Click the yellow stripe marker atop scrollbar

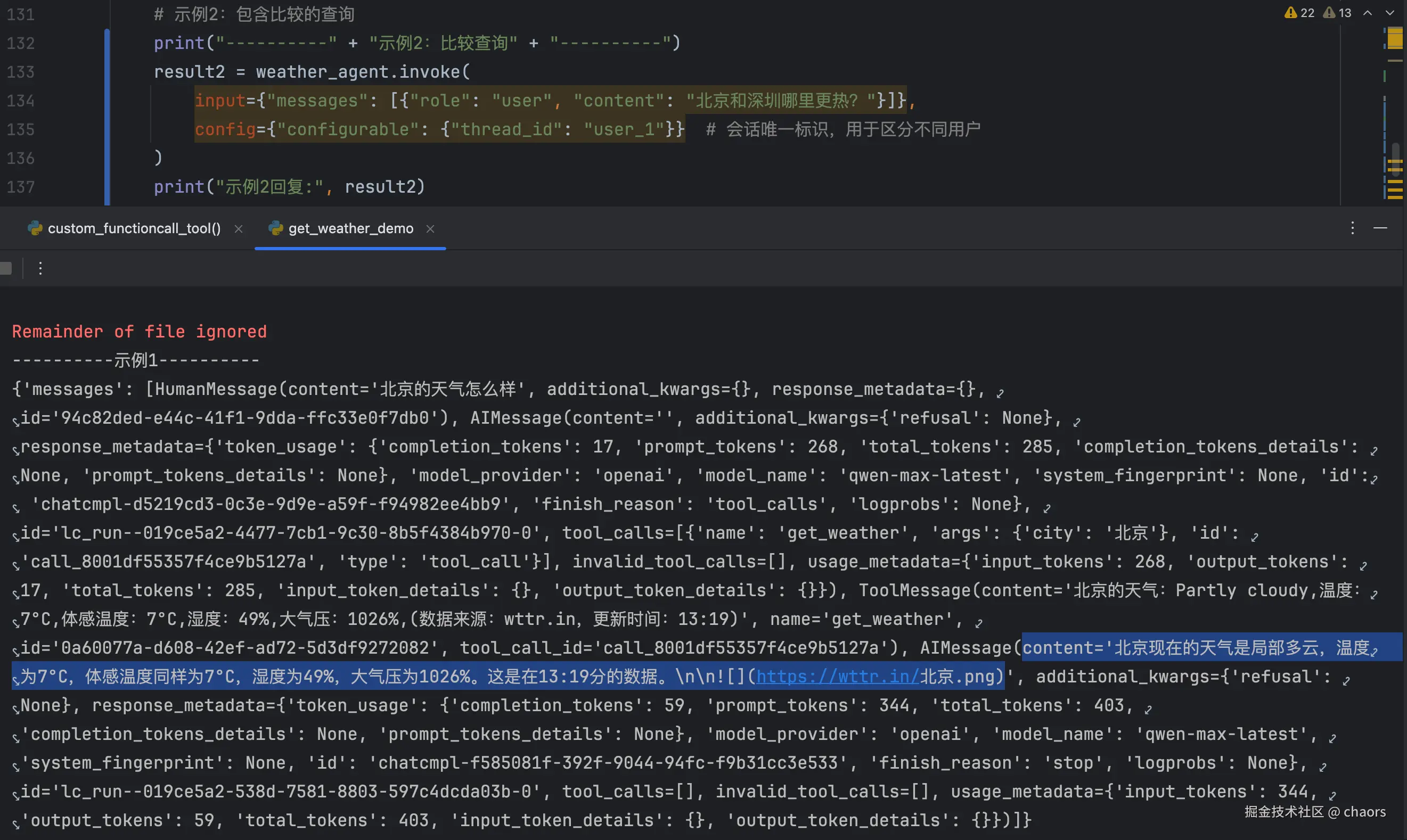click(x=1395, y=39)
